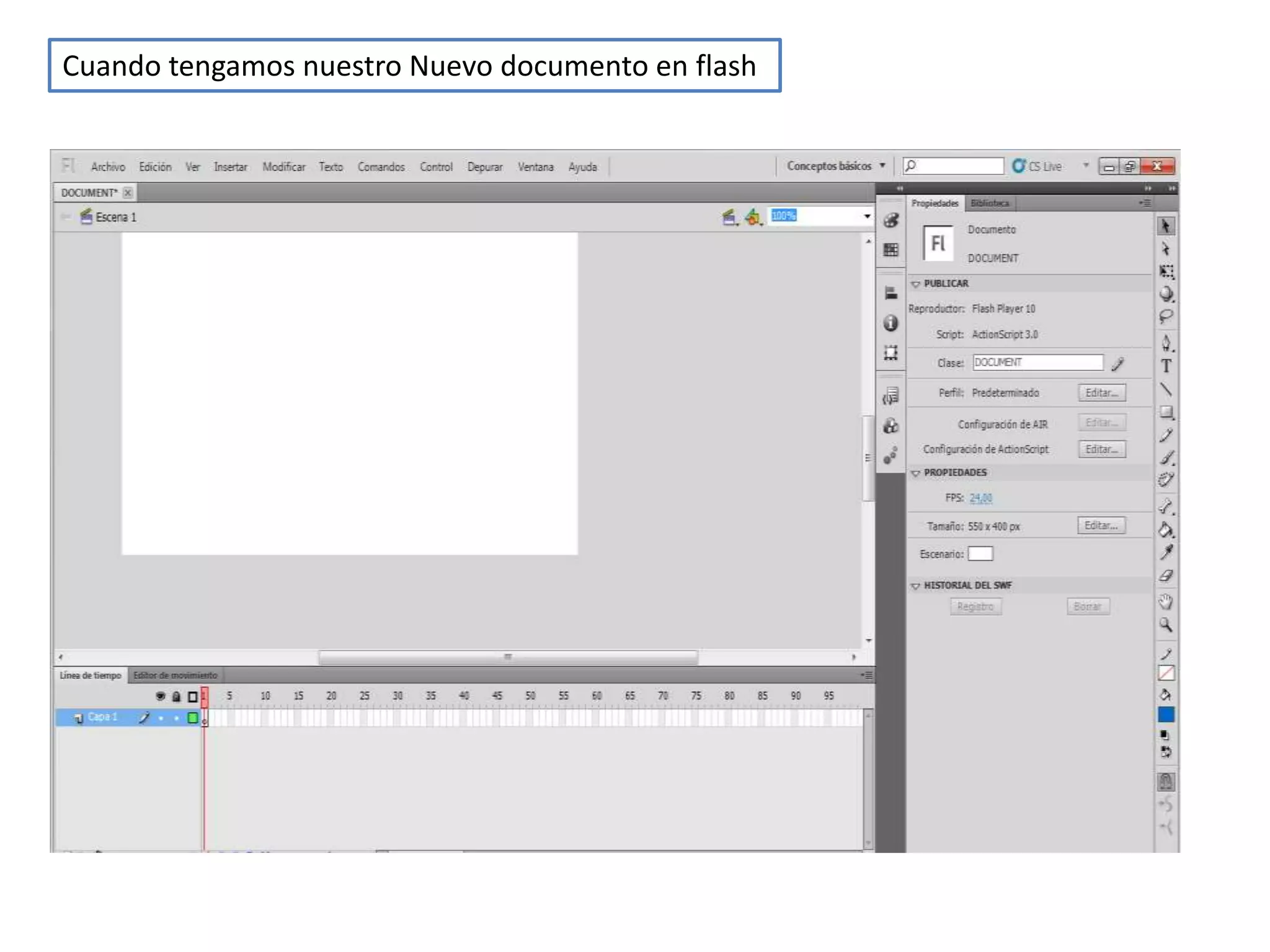Collapse the PUBLICAR section
Screen dimensions: 1270x952
tap(915, 284)
